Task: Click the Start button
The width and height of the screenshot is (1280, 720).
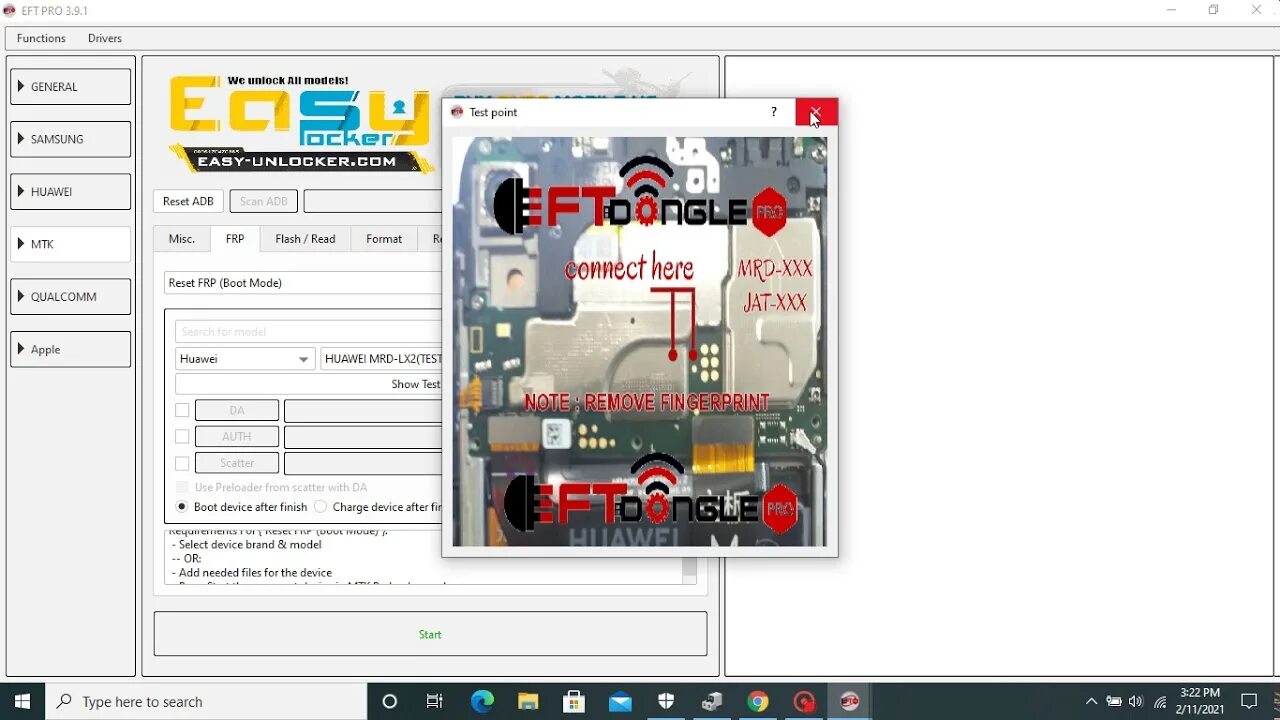Action: (430, 634)
